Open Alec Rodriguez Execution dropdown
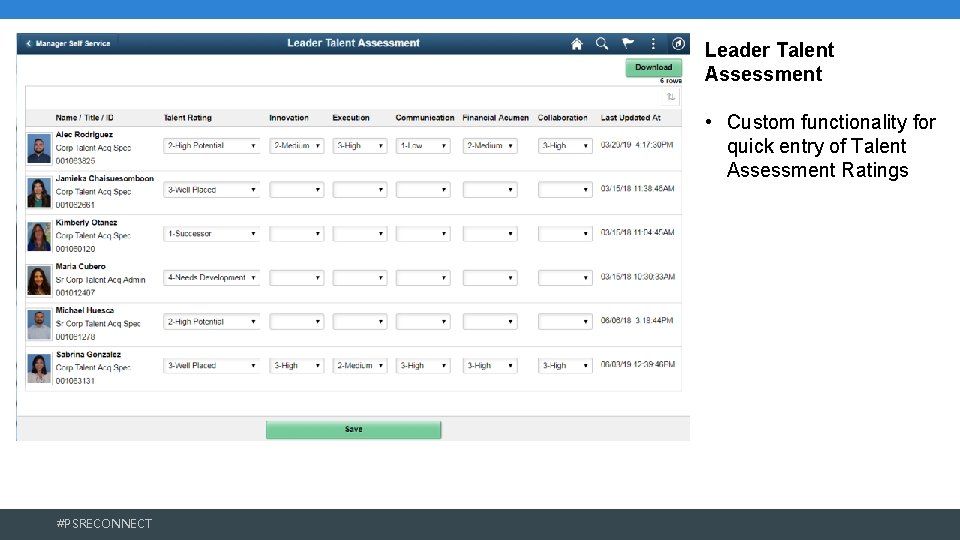The image size is (960, 540). [359, 146]
